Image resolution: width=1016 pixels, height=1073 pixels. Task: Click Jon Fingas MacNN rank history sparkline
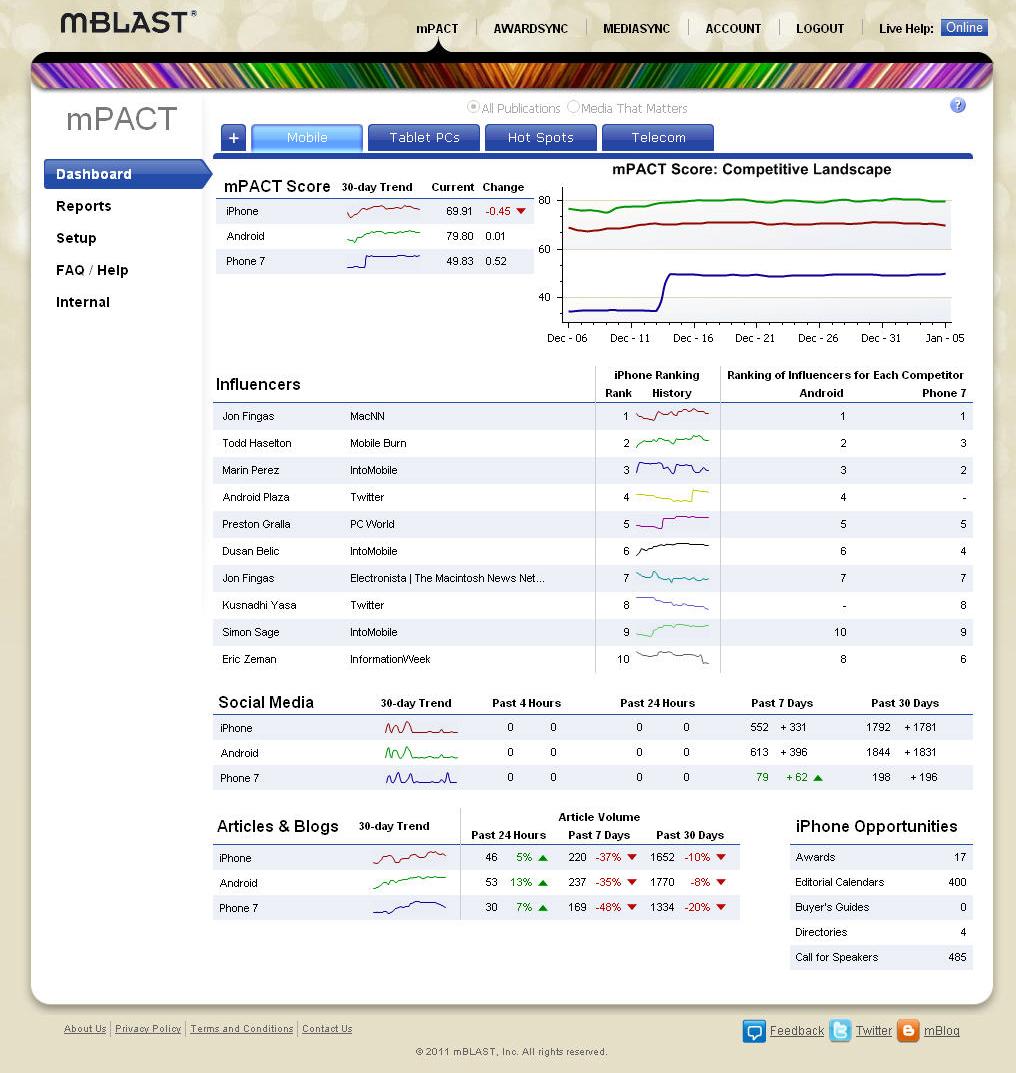pyautogui.click(x=672, y=415)
